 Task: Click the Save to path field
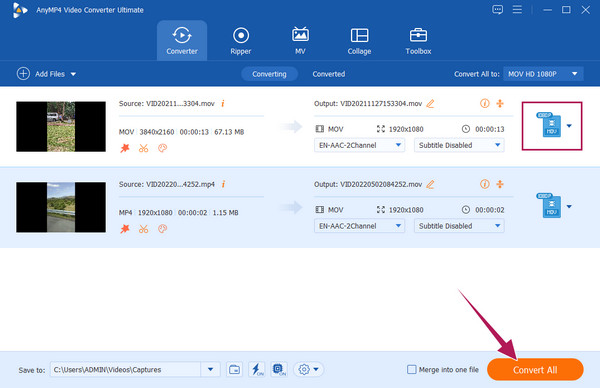[125, 370]
